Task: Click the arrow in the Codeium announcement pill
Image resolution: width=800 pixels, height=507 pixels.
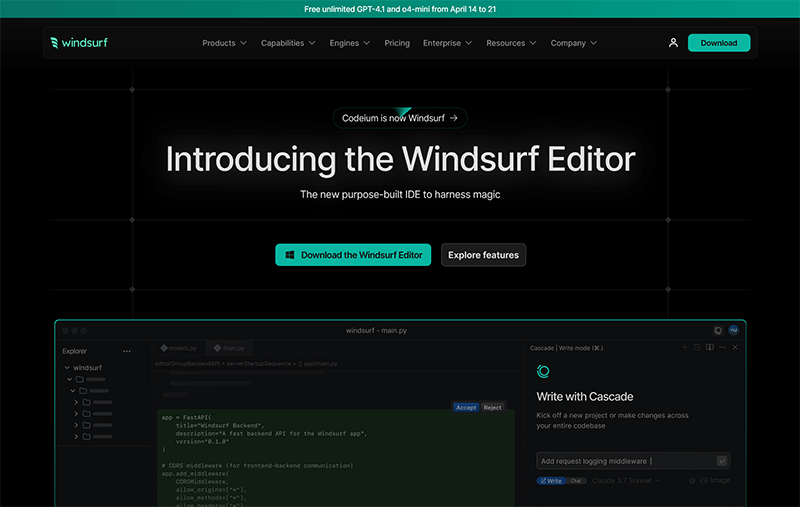Action: click(x=454, y=118)
